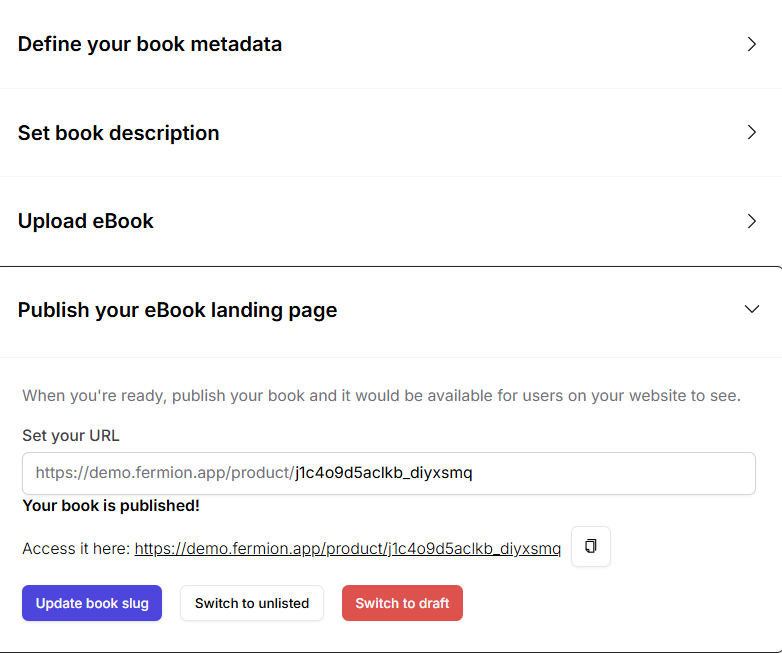Copy the book URL using copy icon
The width and height of the screenshot is (782, 653).
590,547
